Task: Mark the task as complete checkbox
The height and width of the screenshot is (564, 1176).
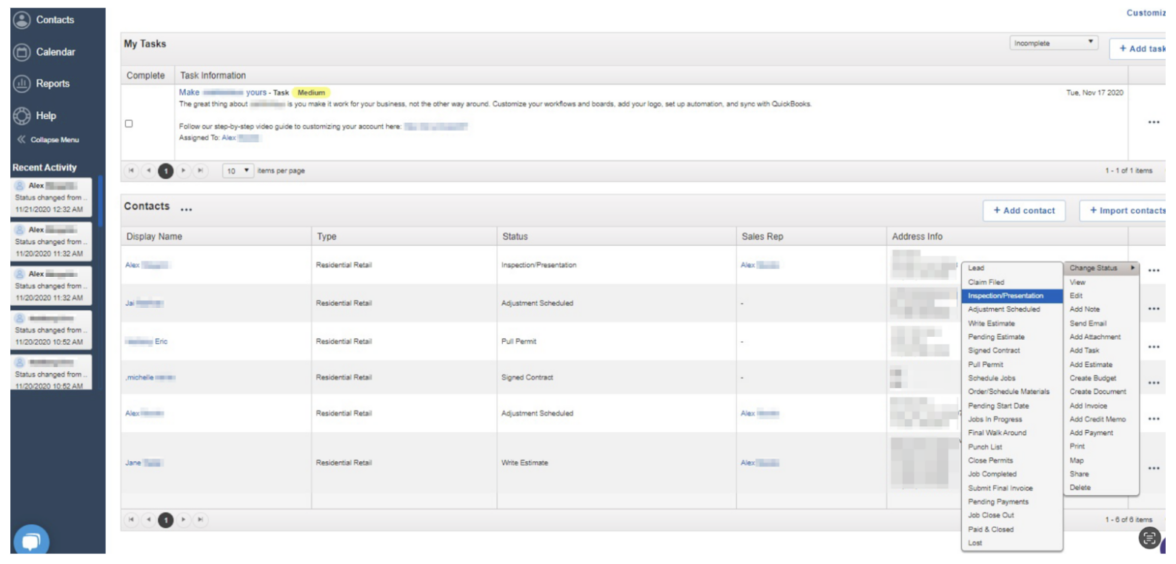Action: [128, 124]
